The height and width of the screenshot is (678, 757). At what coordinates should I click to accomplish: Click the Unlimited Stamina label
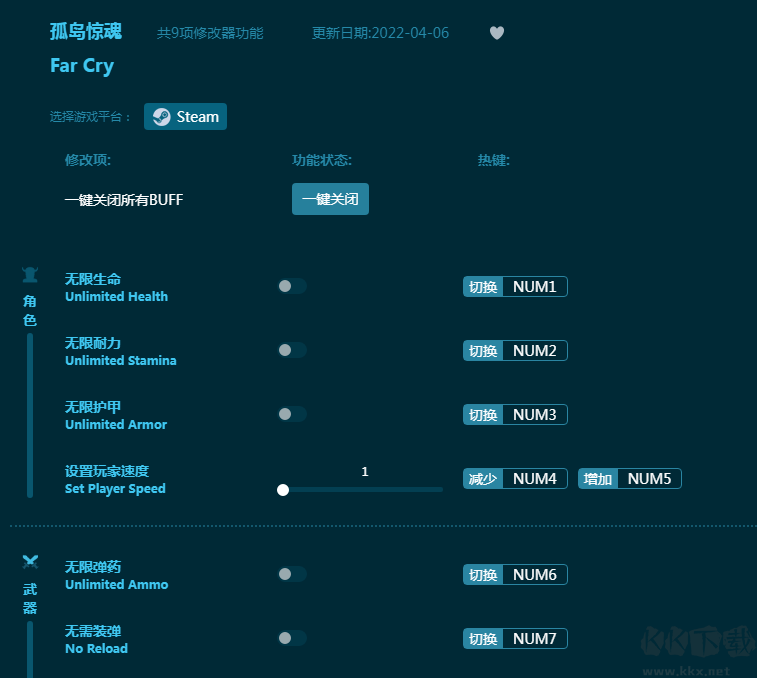pos(121,361)
